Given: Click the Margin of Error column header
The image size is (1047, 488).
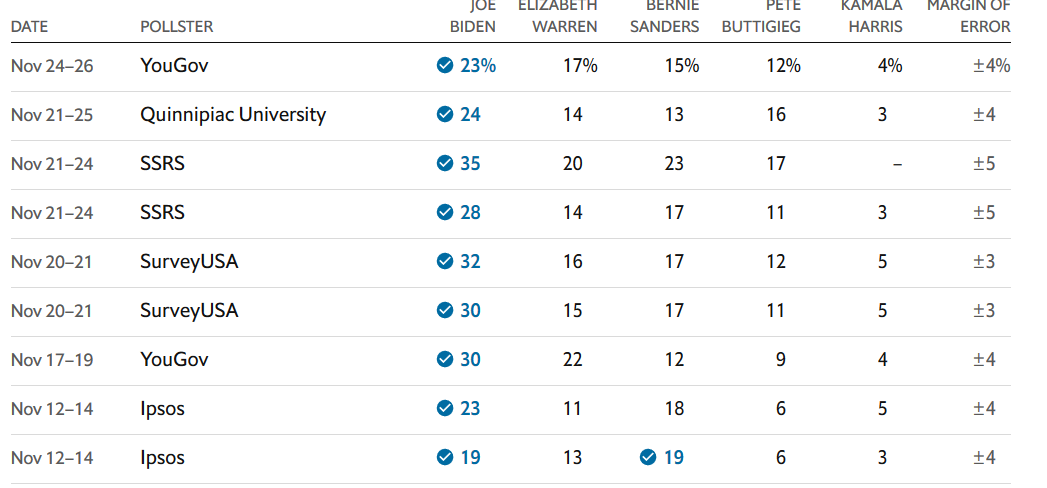Looking at the screenshot, I should click(968, 16).
